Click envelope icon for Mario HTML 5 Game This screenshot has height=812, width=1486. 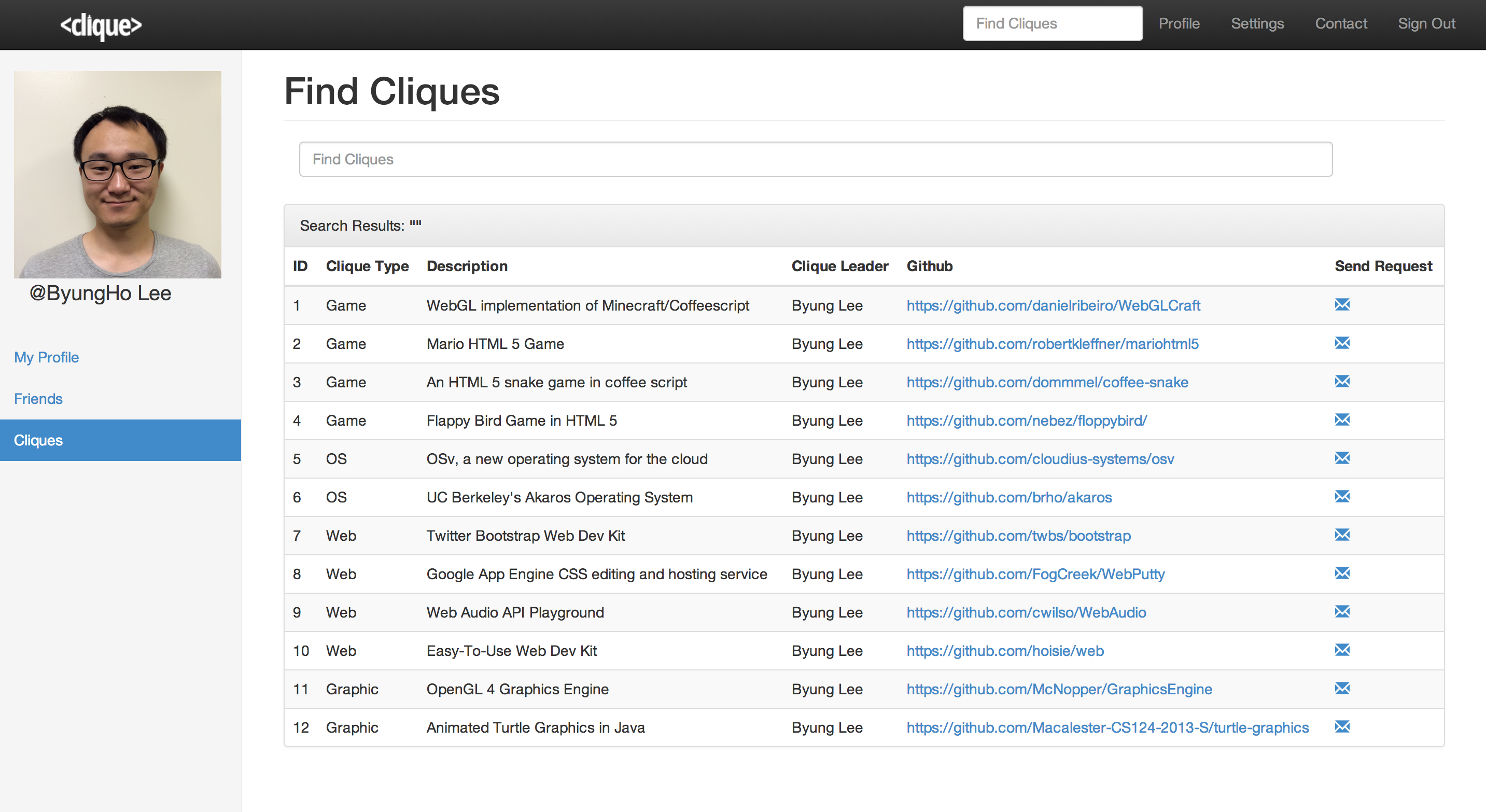tap(1342, 343)
